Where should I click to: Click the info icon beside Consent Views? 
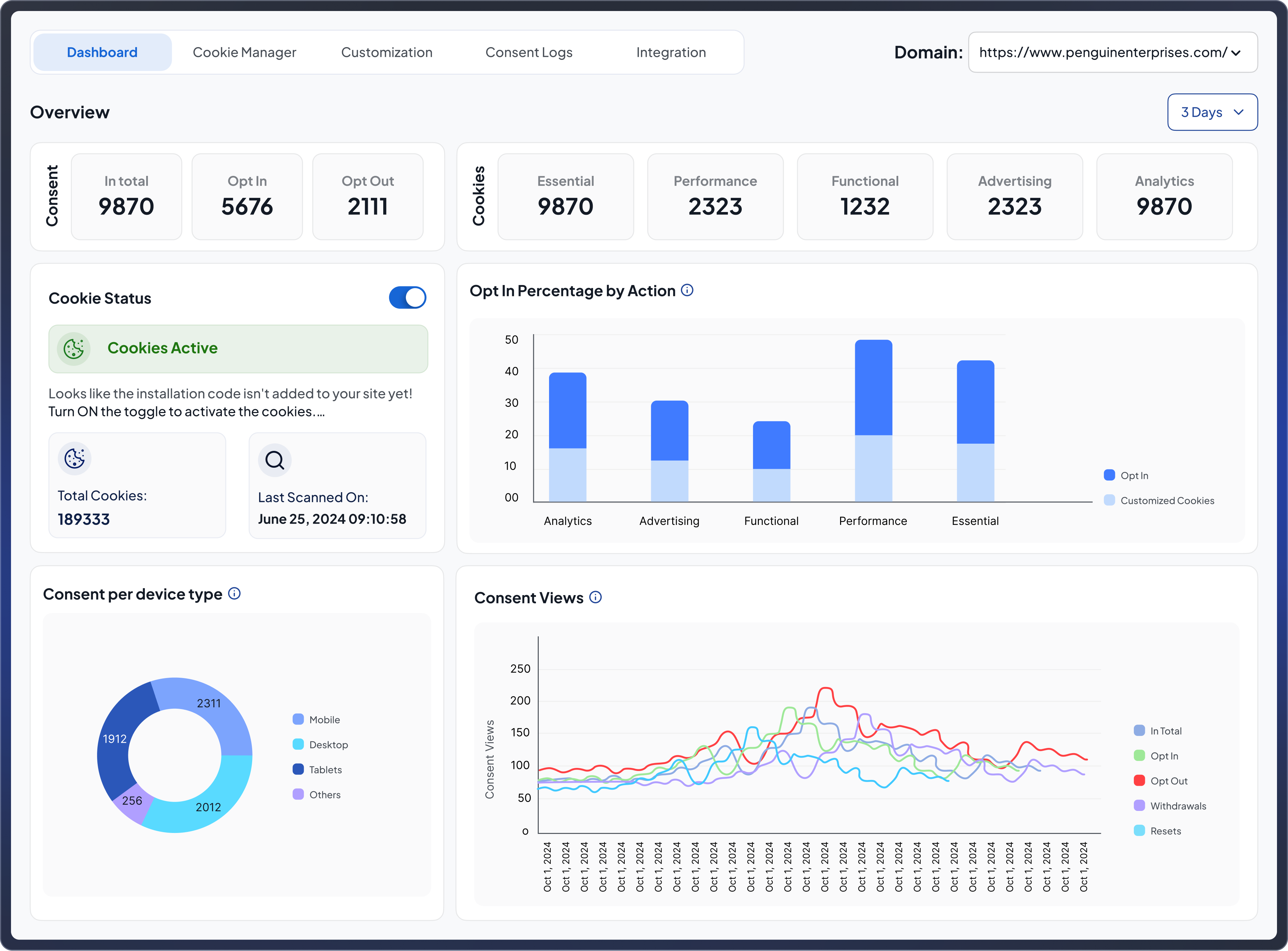[595, 598]
